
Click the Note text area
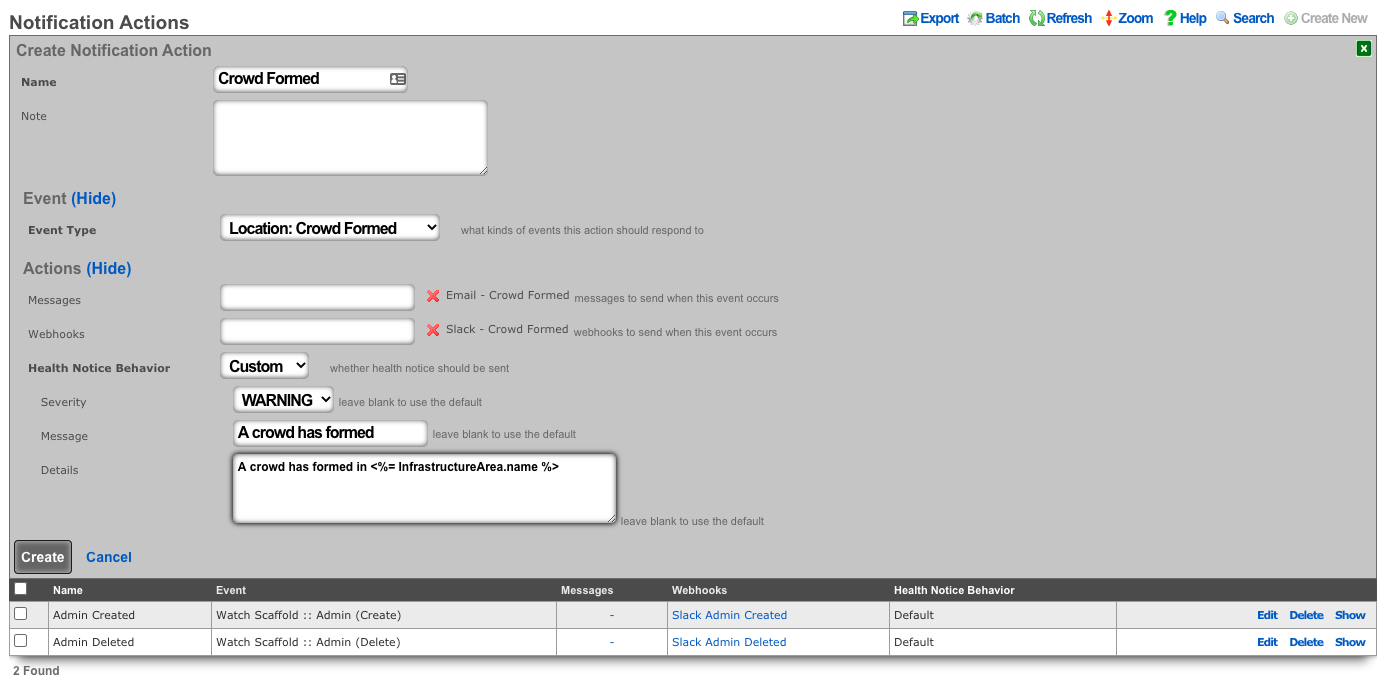(350, 138)
